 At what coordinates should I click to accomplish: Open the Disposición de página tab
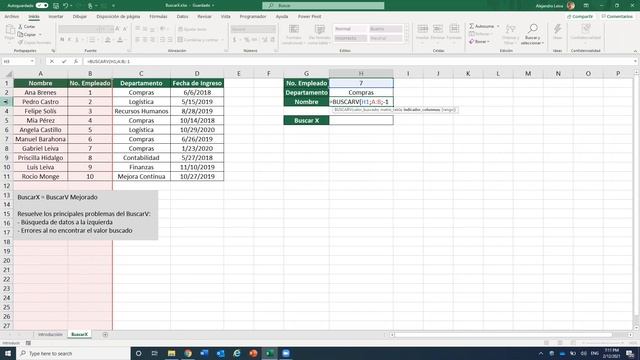(x=118, y=16)
